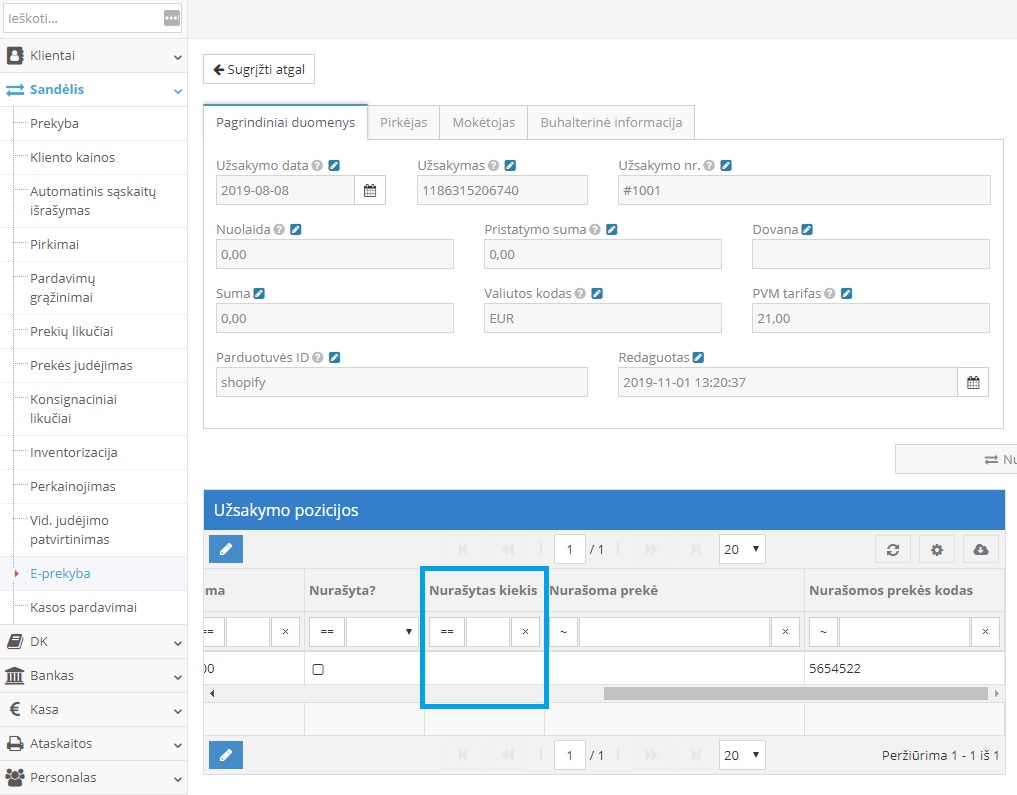
Task: Click the help icon beside Nuolaida
Action: pos(279,230)
